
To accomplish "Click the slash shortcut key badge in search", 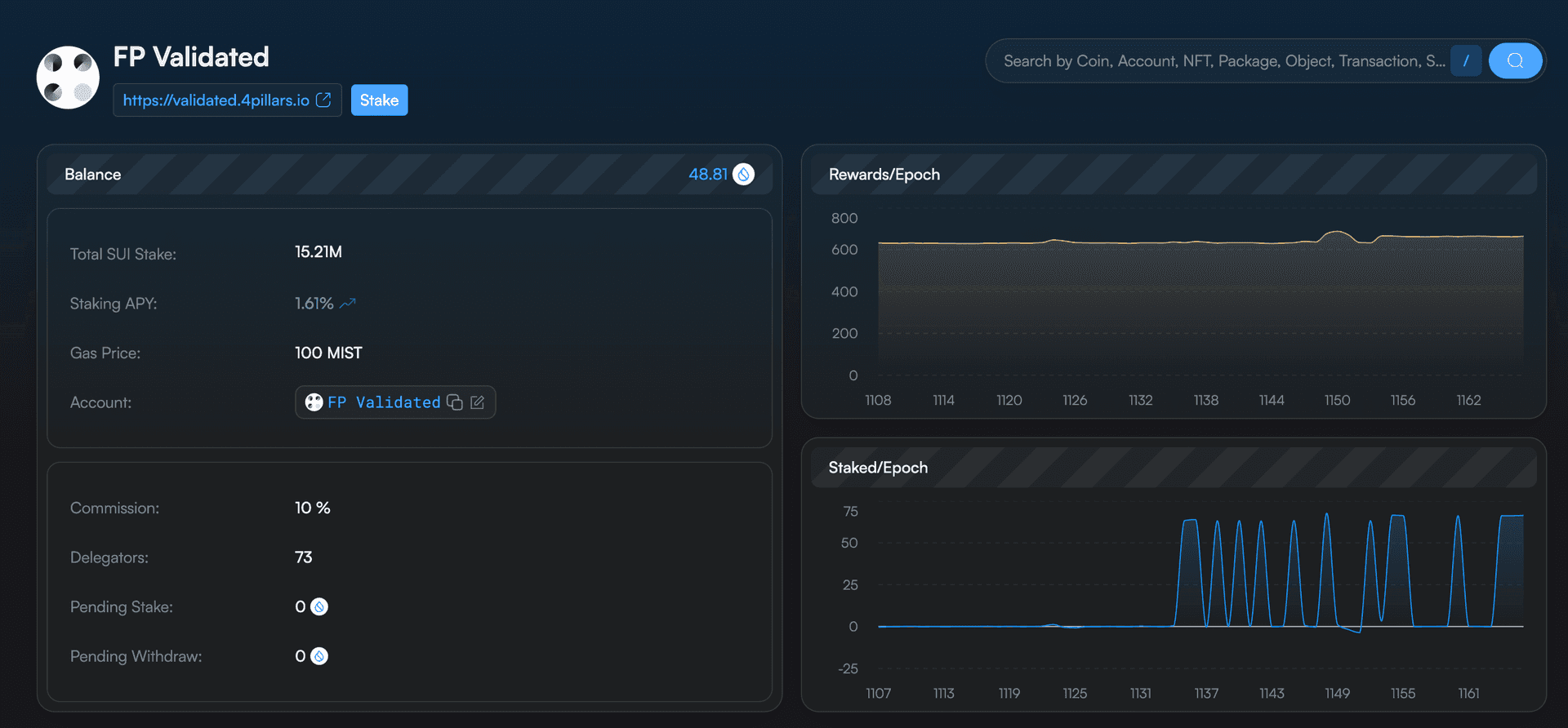I will coord(1466,61).
